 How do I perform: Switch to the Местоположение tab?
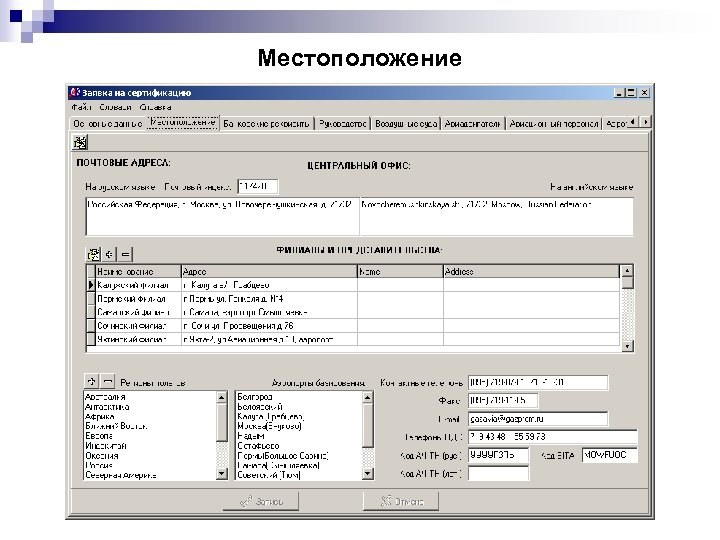pyautogui.click(x=183, y=123)
